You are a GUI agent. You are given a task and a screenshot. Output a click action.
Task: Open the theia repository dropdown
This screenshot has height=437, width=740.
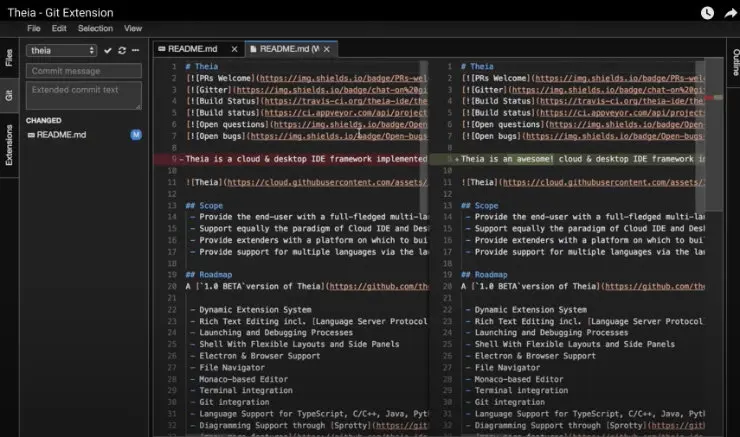click(x=62, y=50)
